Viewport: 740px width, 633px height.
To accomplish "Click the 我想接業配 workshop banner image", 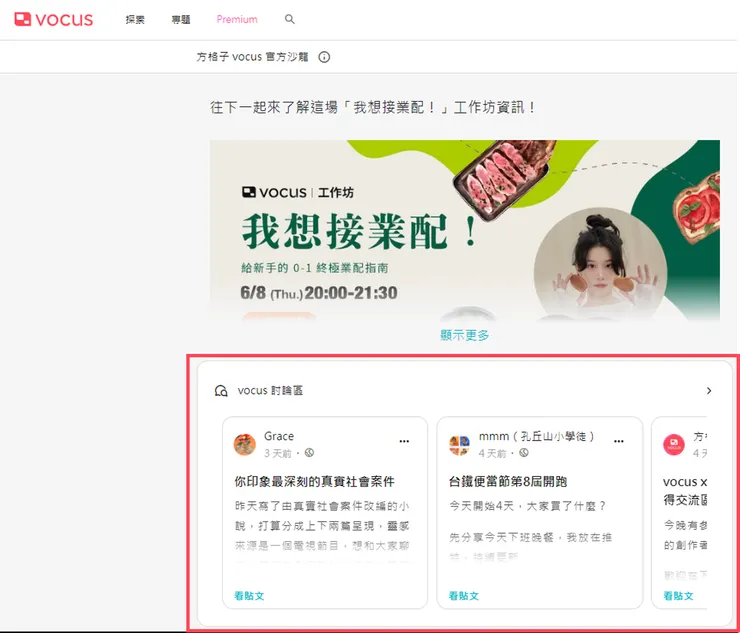I will 465,230.
